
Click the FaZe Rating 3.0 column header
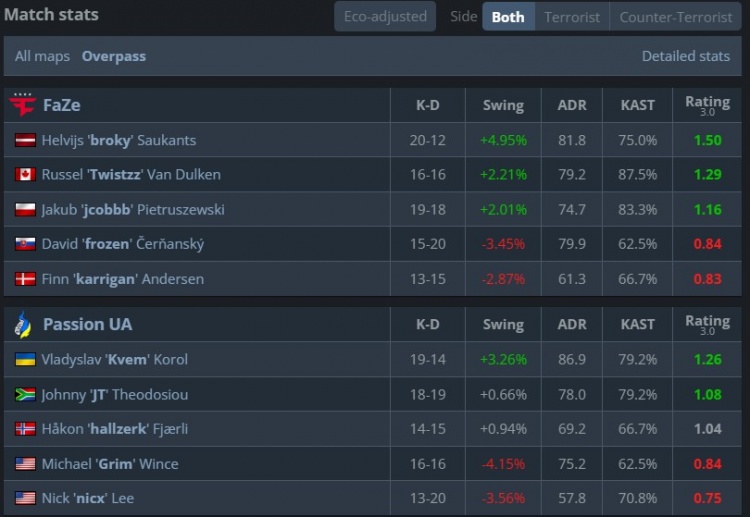707,105
